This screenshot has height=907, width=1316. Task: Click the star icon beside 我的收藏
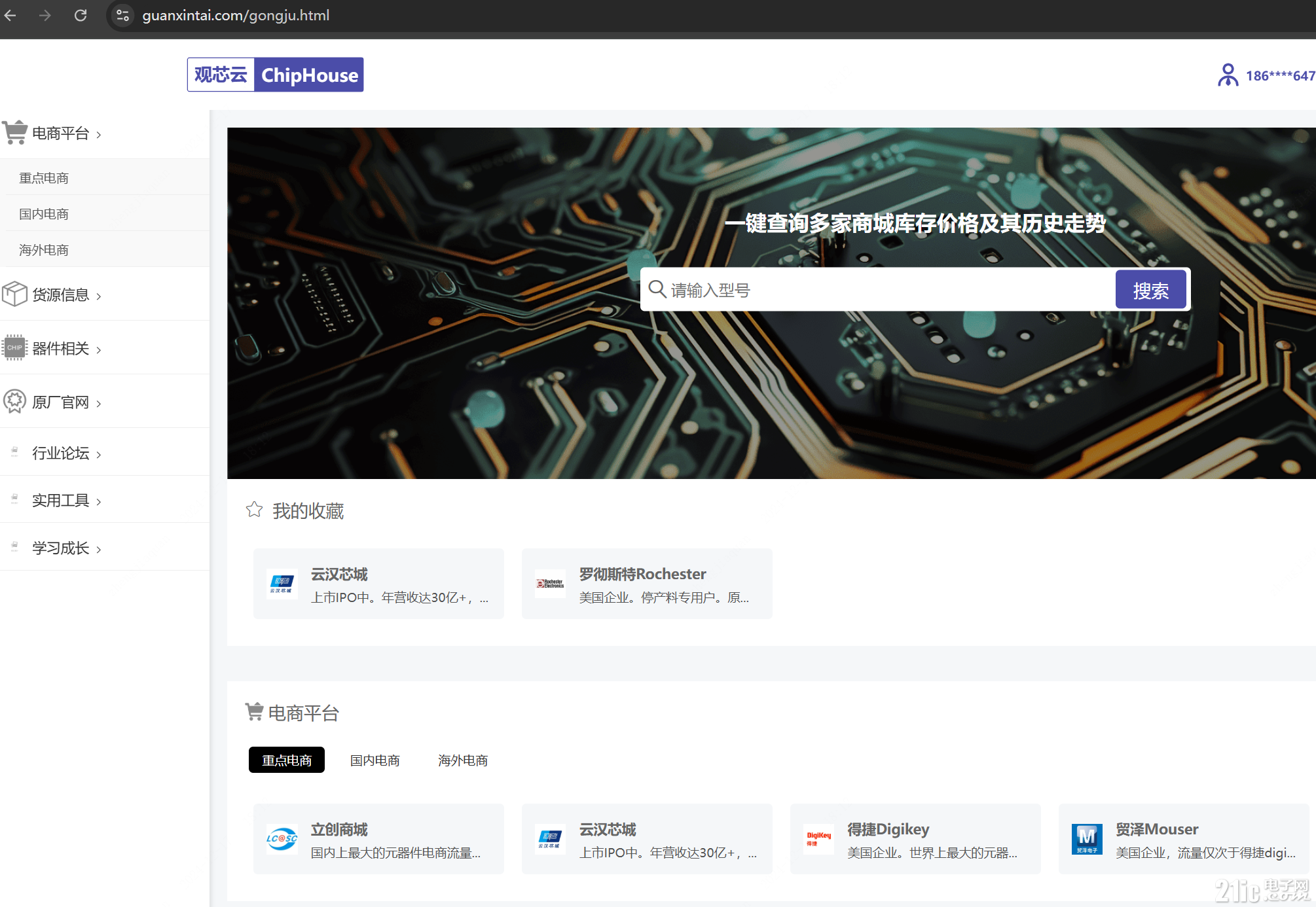click(254, 510)
